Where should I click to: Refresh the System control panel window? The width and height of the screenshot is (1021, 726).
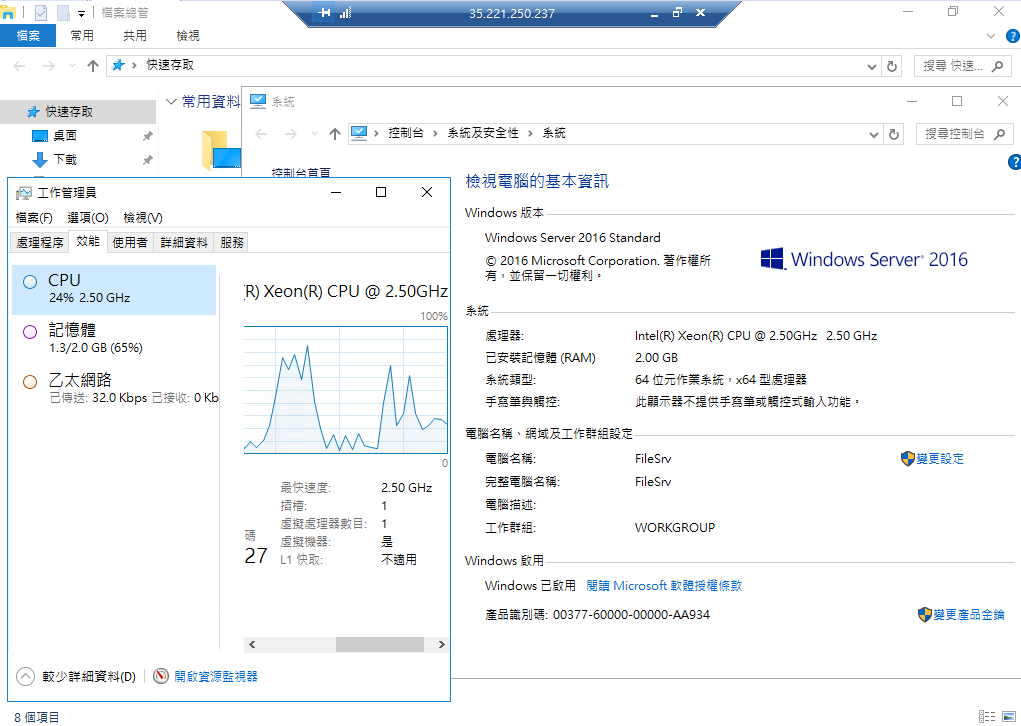coord(894,134)
